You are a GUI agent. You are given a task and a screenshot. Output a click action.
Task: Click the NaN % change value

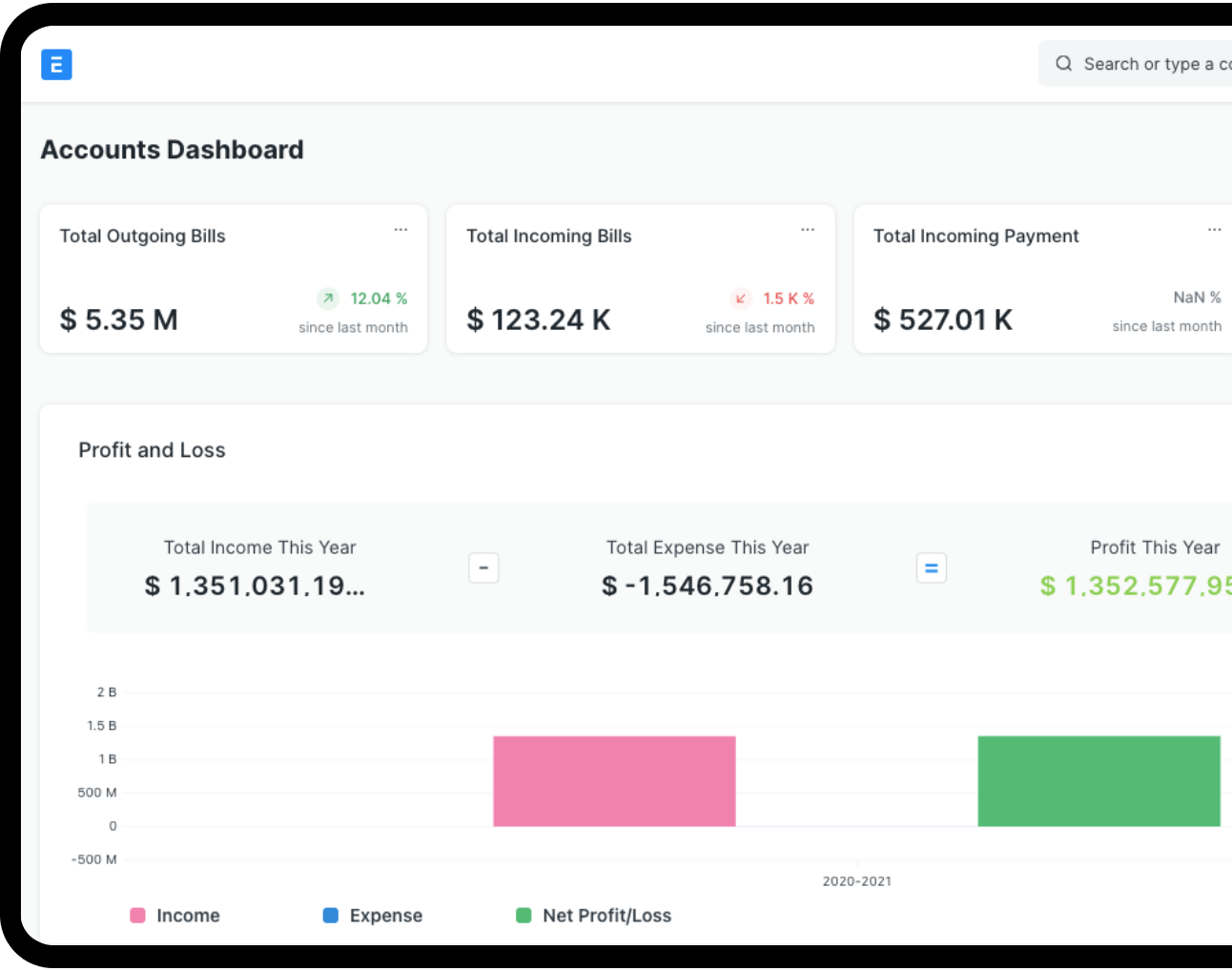pos(1198,298)
